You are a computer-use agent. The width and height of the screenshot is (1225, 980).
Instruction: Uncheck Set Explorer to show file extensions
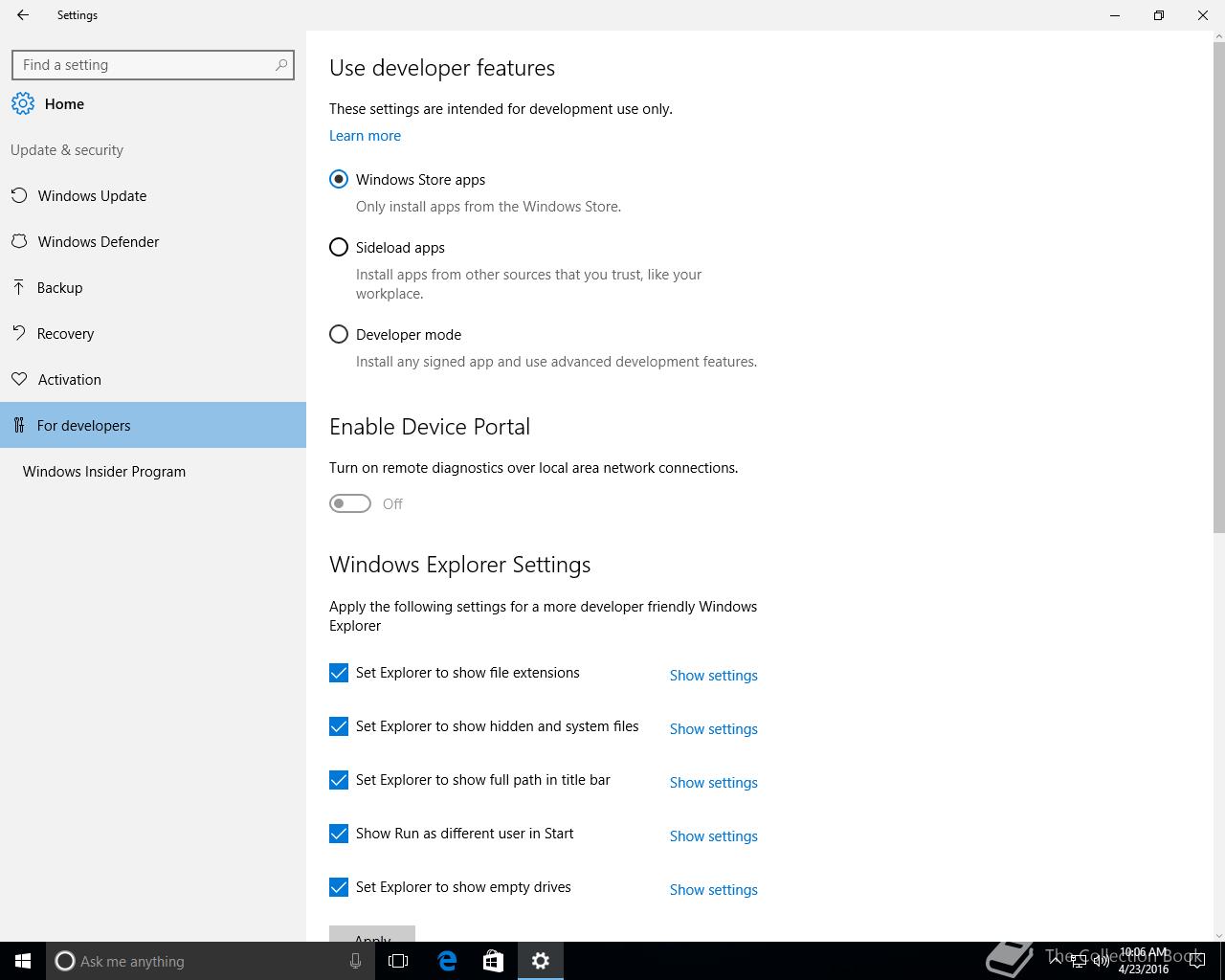click(339, 673)
